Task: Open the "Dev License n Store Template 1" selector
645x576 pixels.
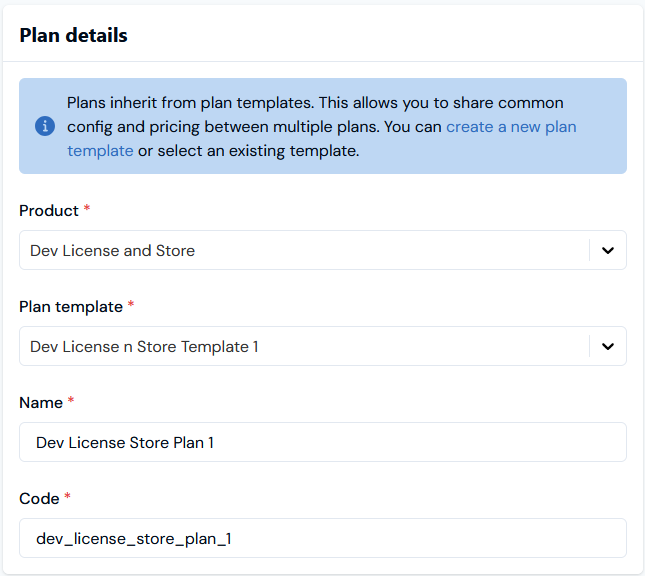Action: (x=323, y=346)
